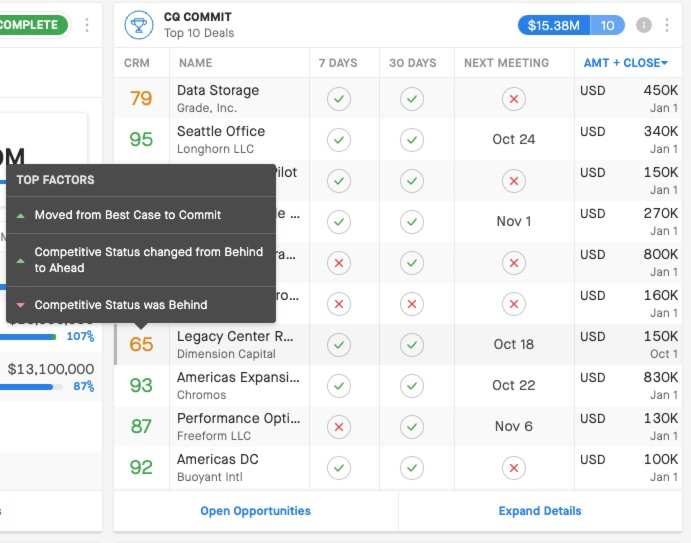Click the 30 DAYS column header
Image resolution: width=691 pixels, height=543 pixels.
click(x=412, y=63)
